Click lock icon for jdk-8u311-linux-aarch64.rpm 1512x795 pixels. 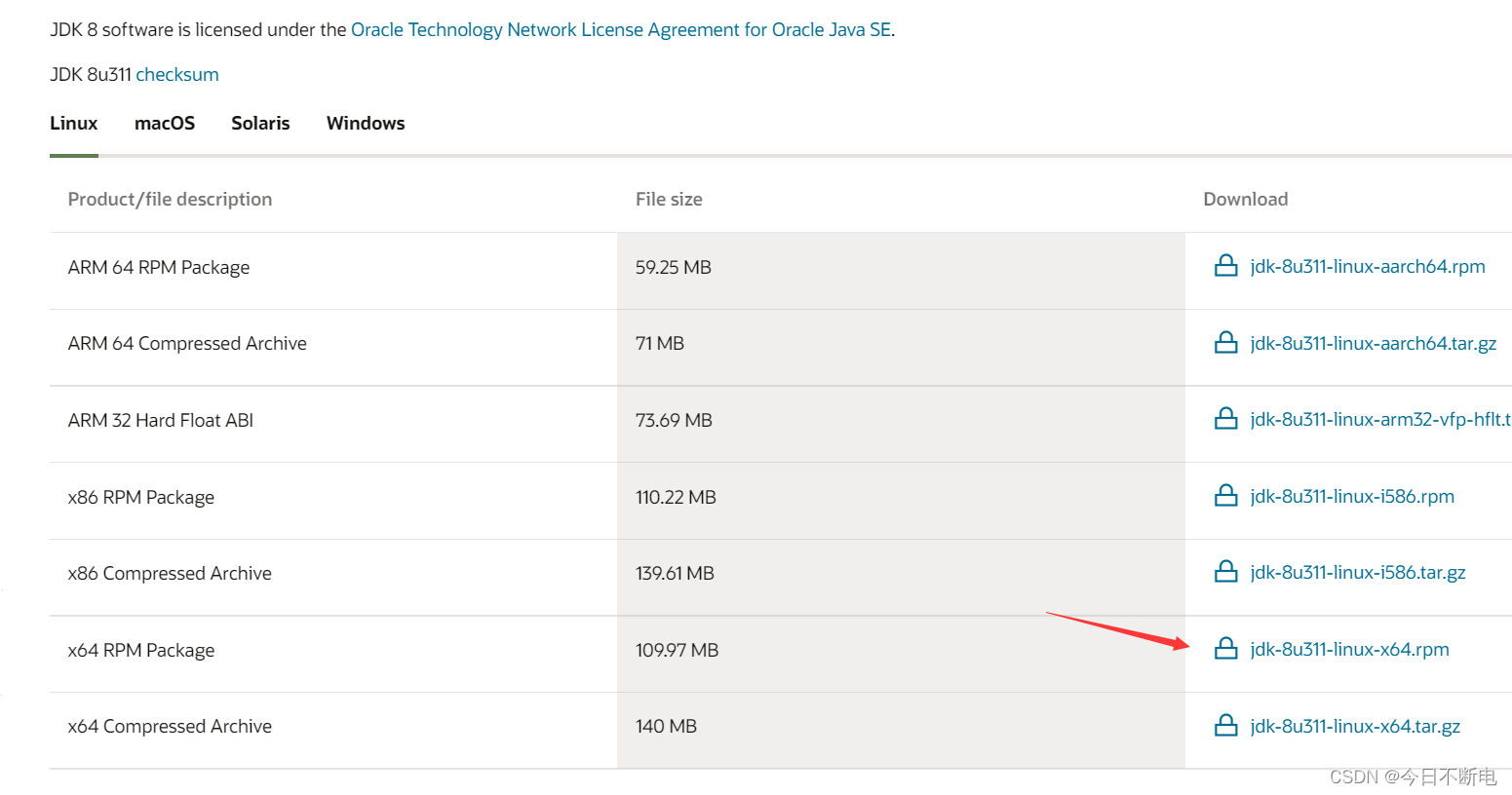(1225, 266)
